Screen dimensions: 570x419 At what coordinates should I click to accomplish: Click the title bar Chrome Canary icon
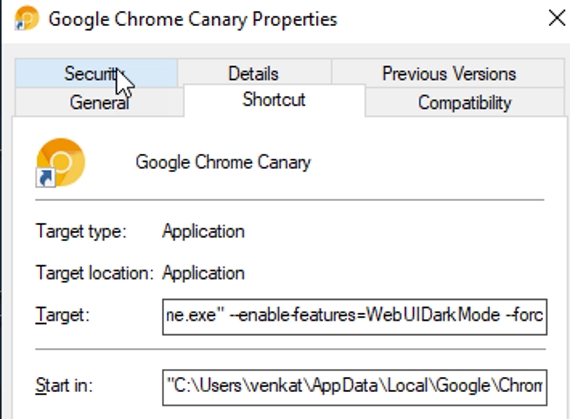(26, 18)
